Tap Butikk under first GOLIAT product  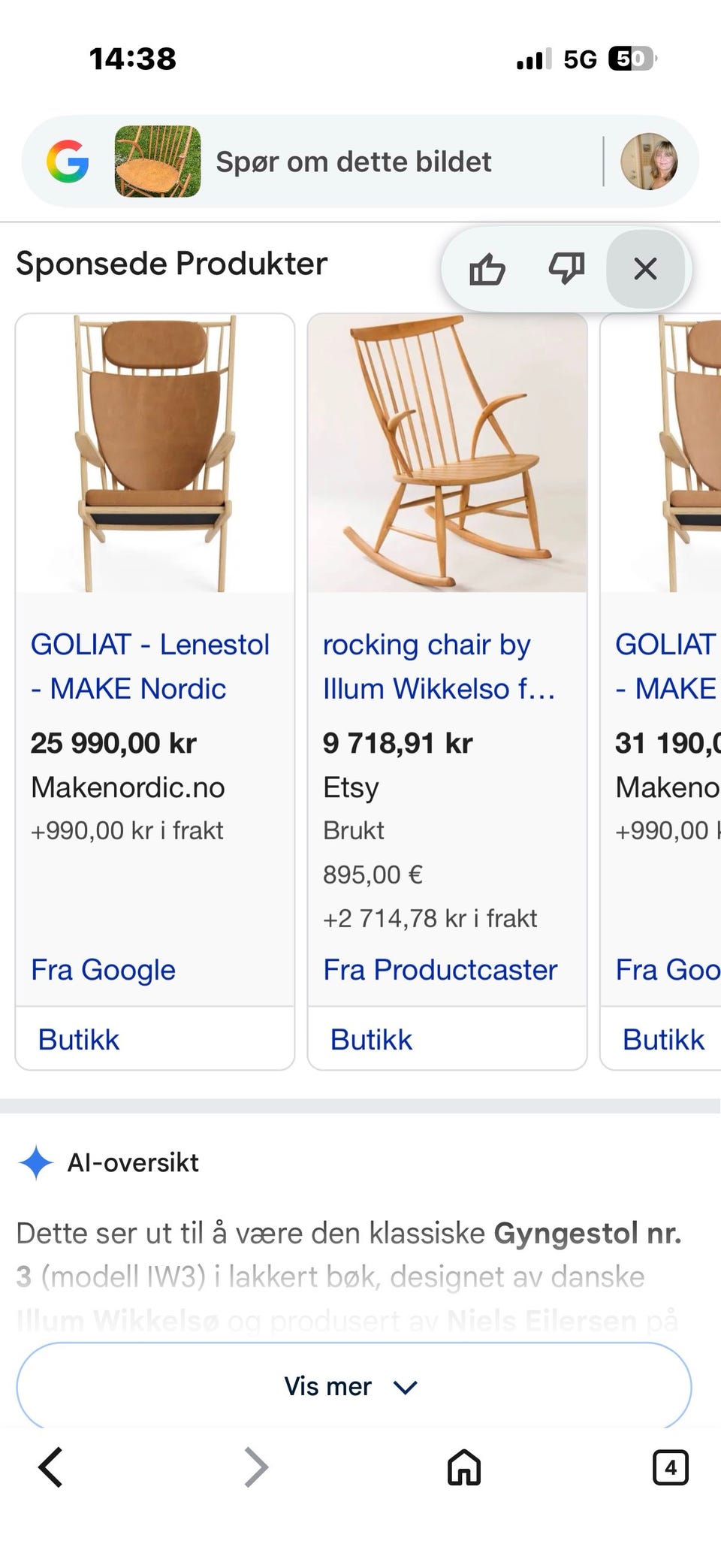coord(79,1040)
